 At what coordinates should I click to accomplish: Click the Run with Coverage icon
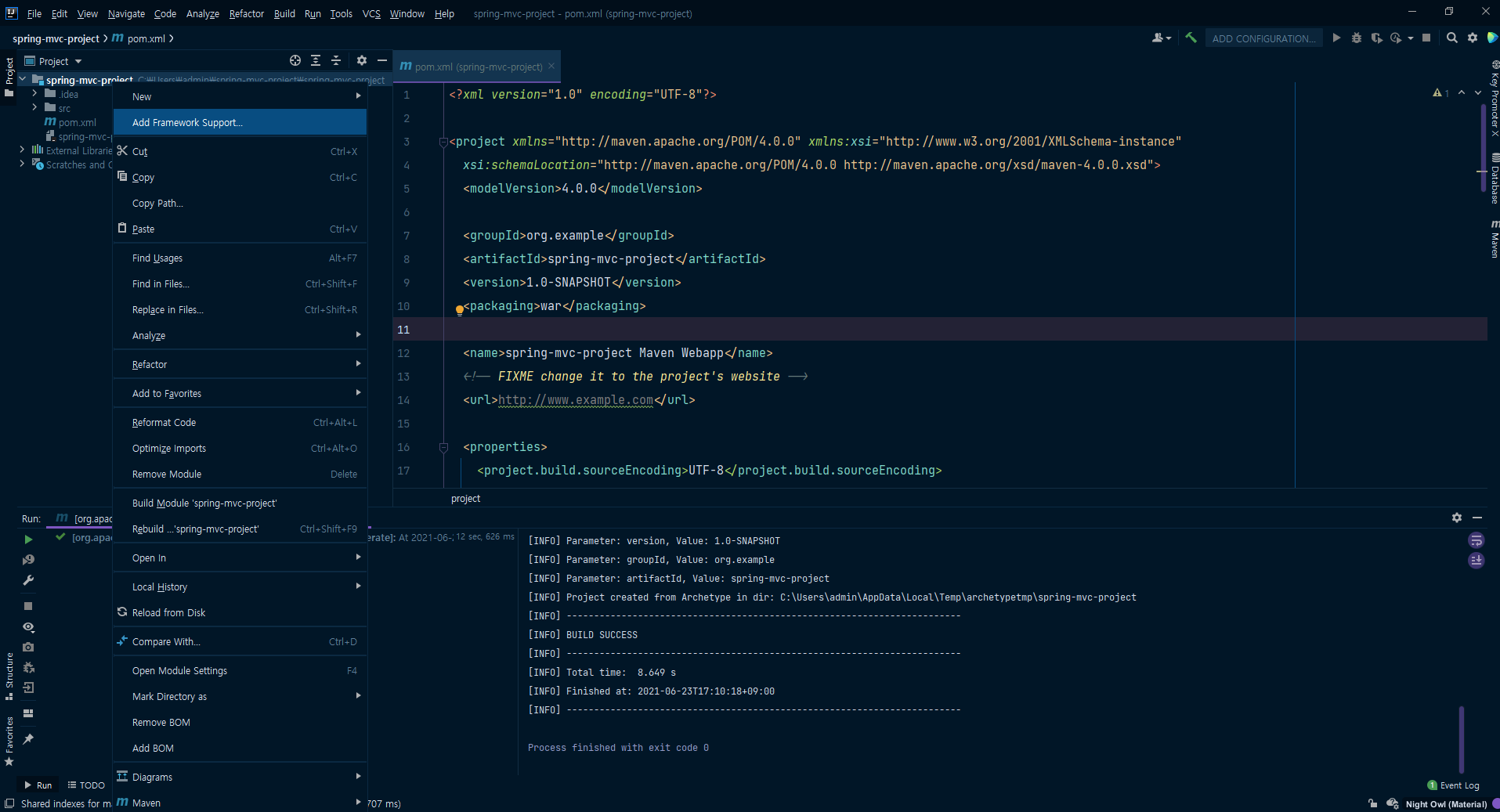click(1376, 38)
